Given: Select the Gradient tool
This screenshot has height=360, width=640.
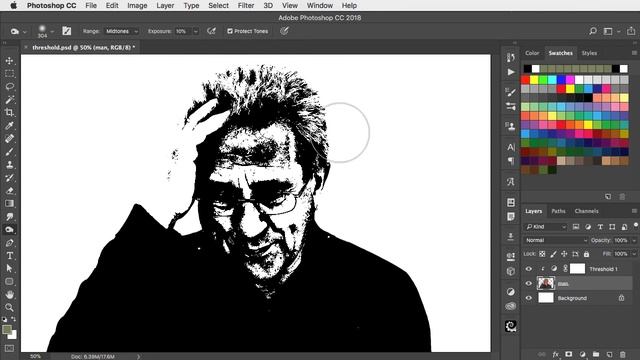Looking at the screenshot, I should [9, 204].
